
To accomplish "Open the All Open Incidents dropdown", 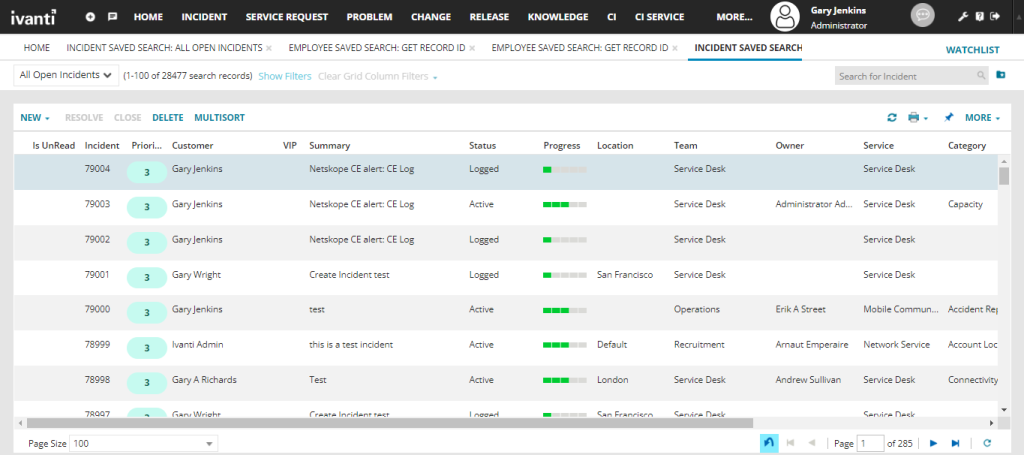I will click(66, 75).
